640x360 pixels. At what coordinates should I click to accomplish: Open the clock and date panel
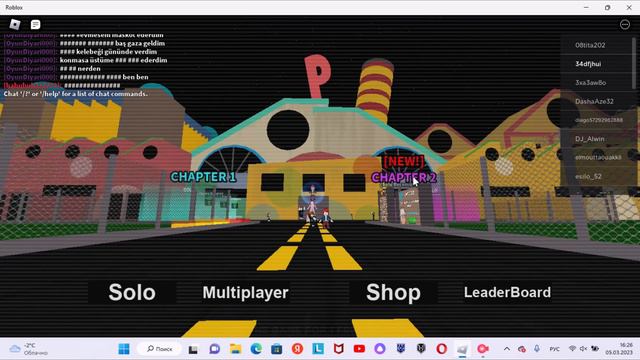tap(620, 349)
